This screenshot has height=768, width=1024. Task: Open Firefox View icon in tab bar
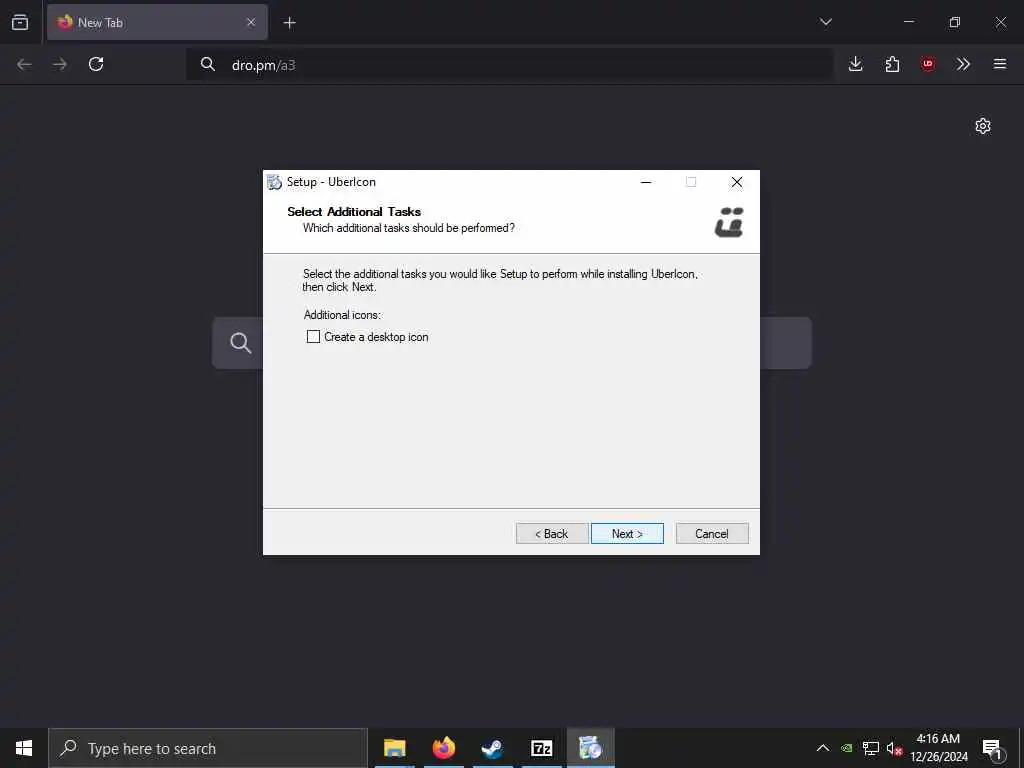coord(20,22)
